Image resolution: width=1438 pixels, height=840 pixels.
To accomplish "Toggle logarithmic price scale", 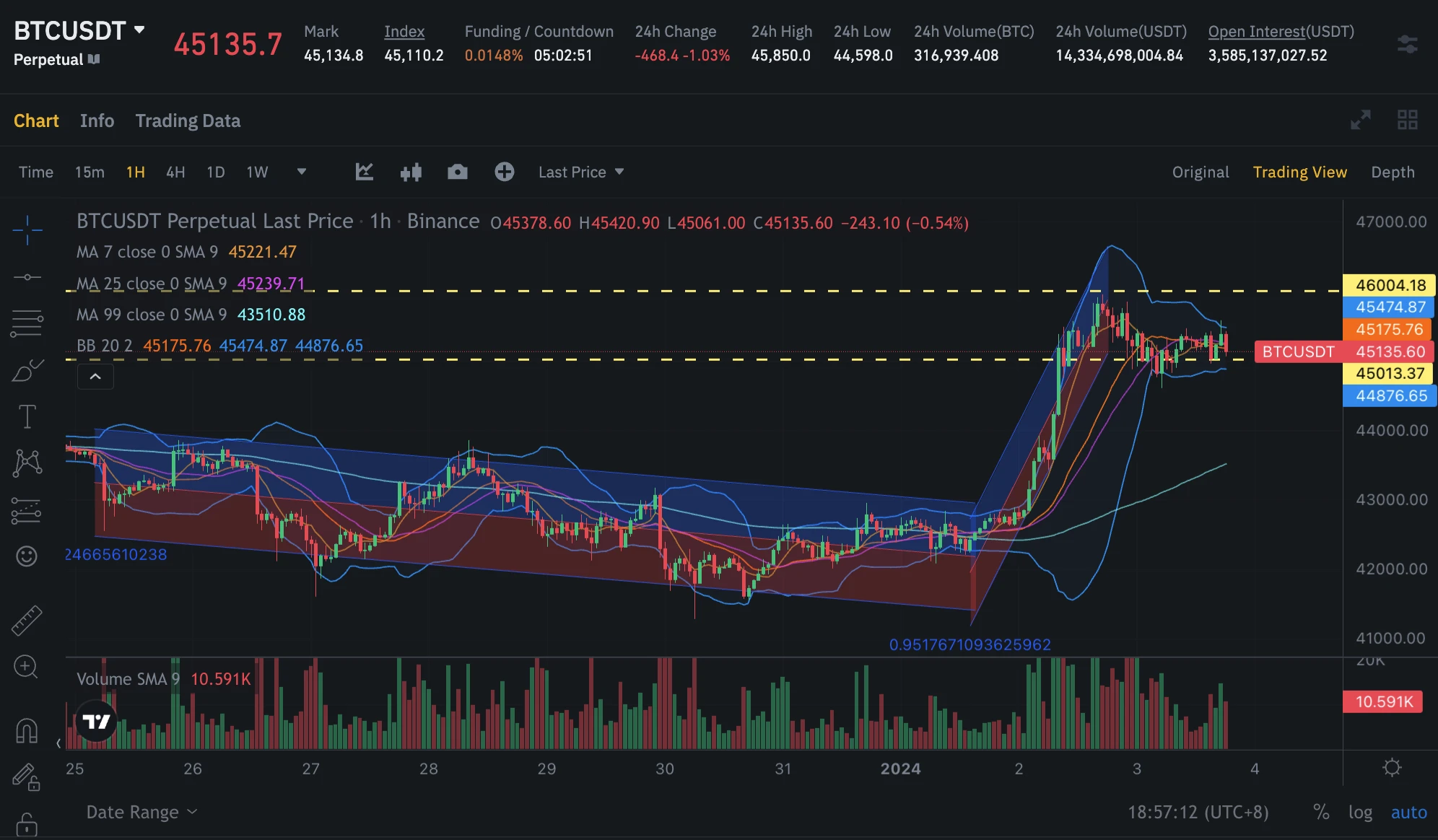I will click(x=1361, y=812).
